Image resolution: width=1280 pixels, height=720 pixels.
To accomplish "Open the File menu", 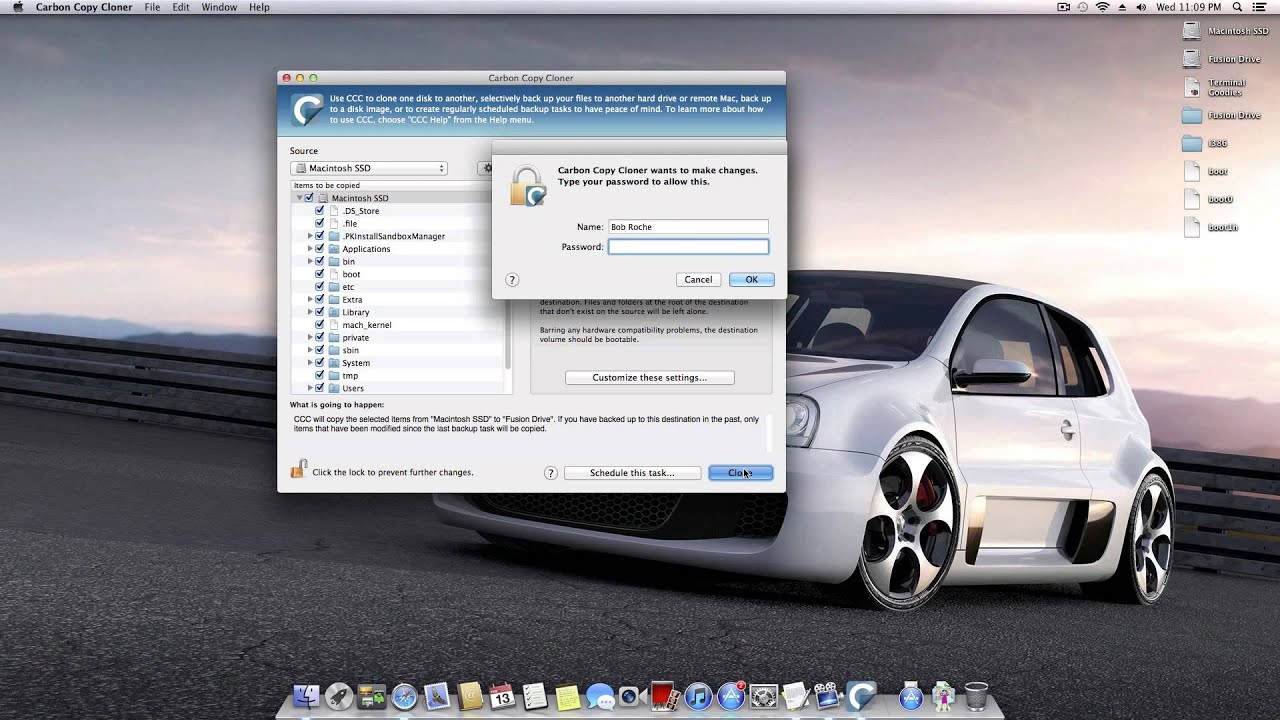I will coord(152,7).
